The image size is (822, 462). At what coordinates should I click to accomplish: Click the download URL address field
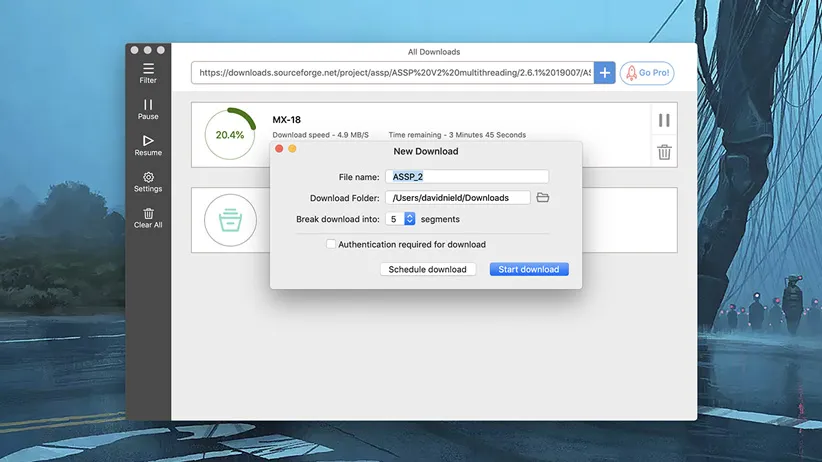(x=393, y=73)
